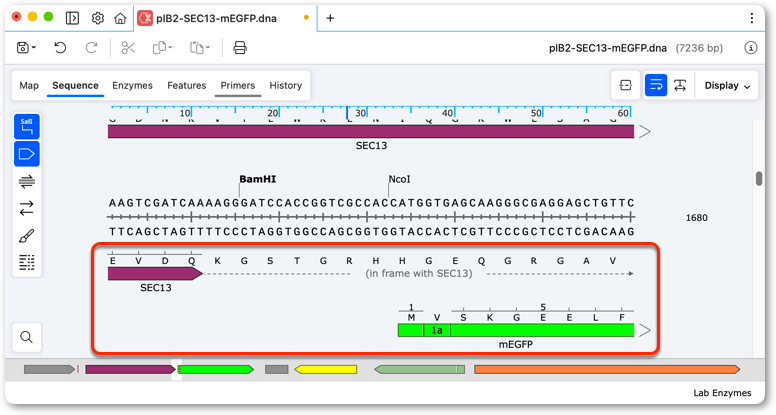
Task: Open the three-dot overflow menu
Action: [751, 18]
